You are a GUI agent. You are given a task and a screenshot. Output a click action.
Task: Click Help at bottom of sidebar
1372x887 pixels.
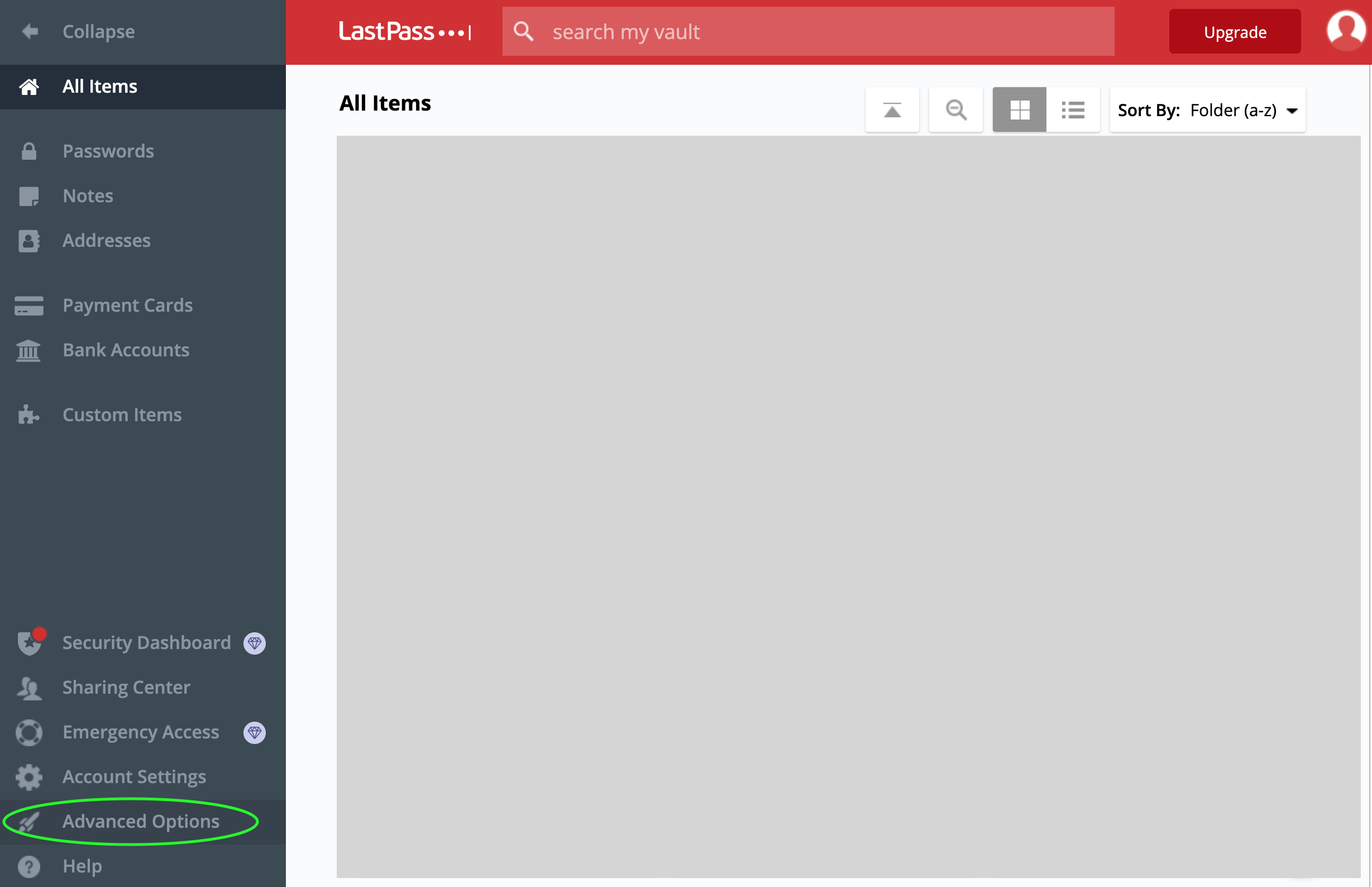click(81, 865)
